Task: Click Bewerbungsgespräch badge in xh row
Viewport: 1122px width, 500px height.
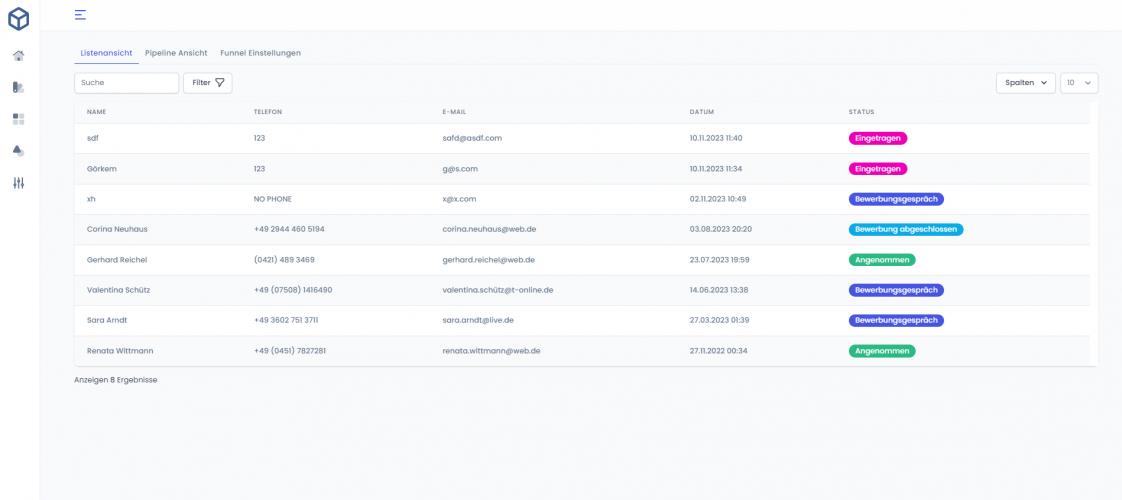Action: click(x=896, y=199)
